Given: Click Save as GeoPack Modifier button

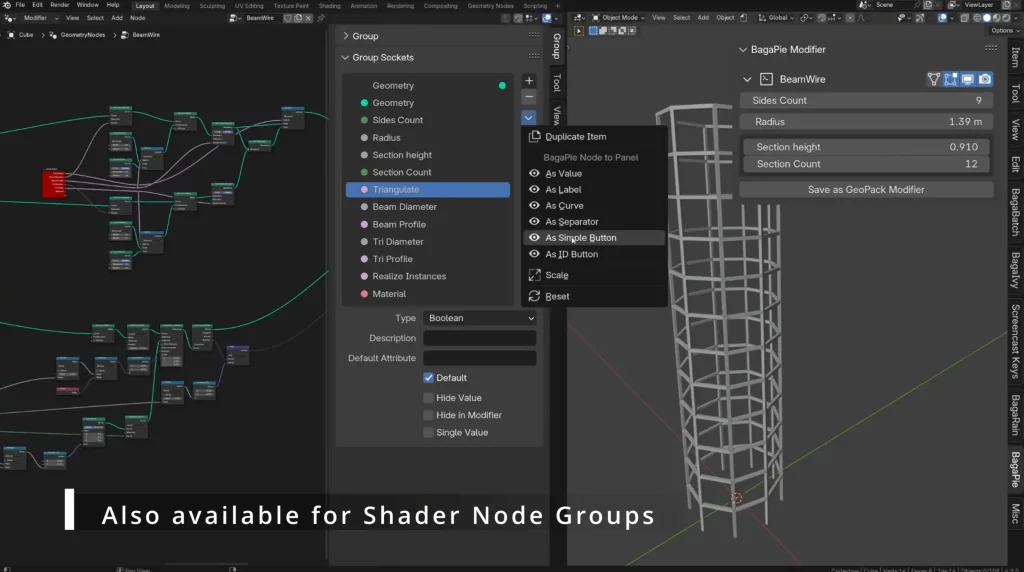Looking at the screenshot, I should [x=866, y=190].
